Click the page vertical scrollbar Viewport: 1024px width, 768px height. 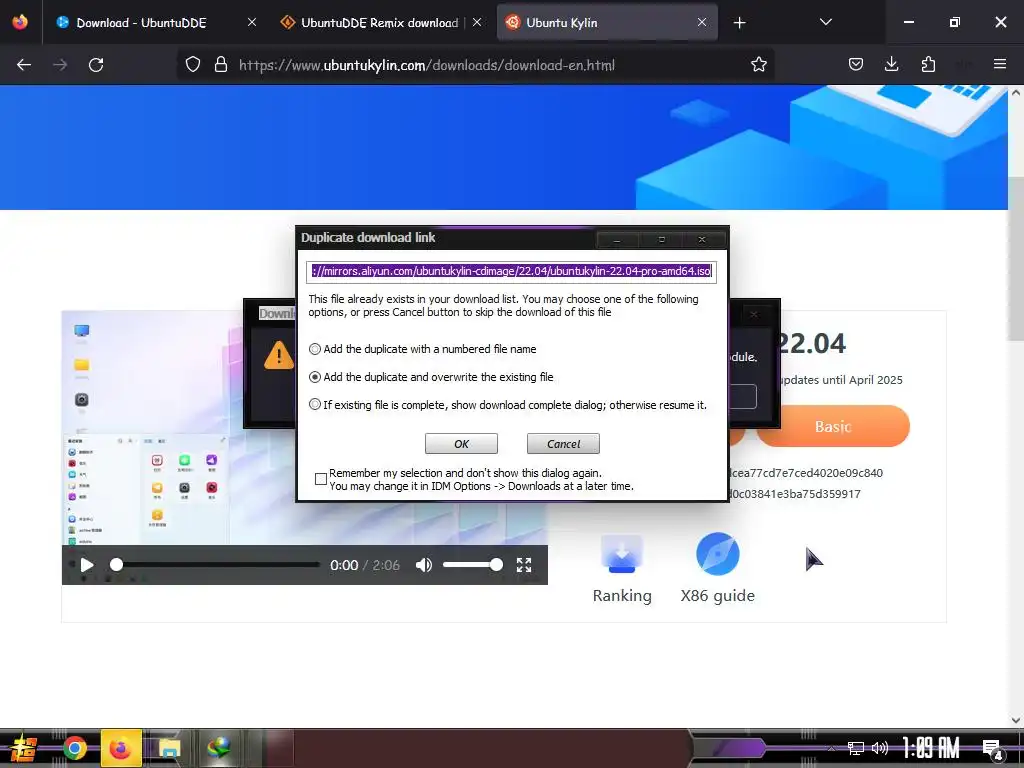(x=1016, y=258)
